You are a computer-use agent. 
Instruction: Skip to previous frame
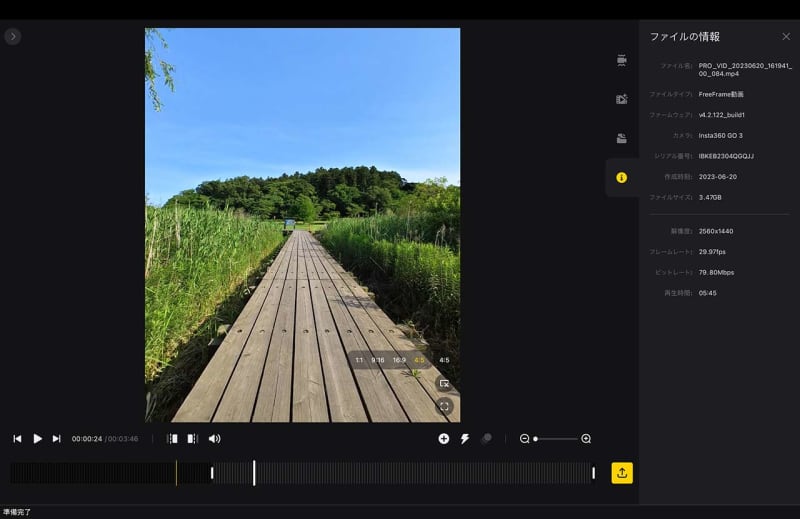click(x=17, y=438)
